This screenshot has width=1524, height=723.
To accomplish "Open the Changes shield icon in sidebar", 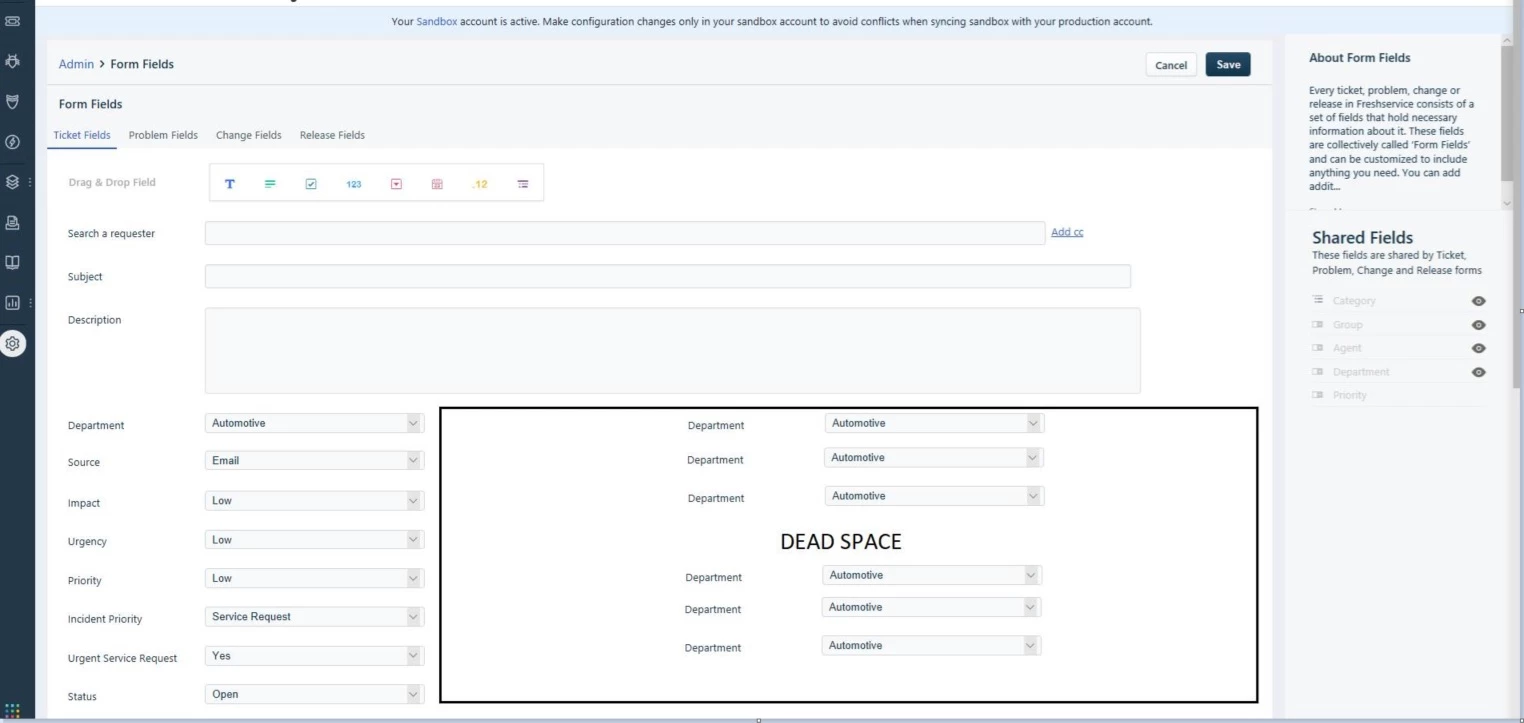I will (13, 100).
